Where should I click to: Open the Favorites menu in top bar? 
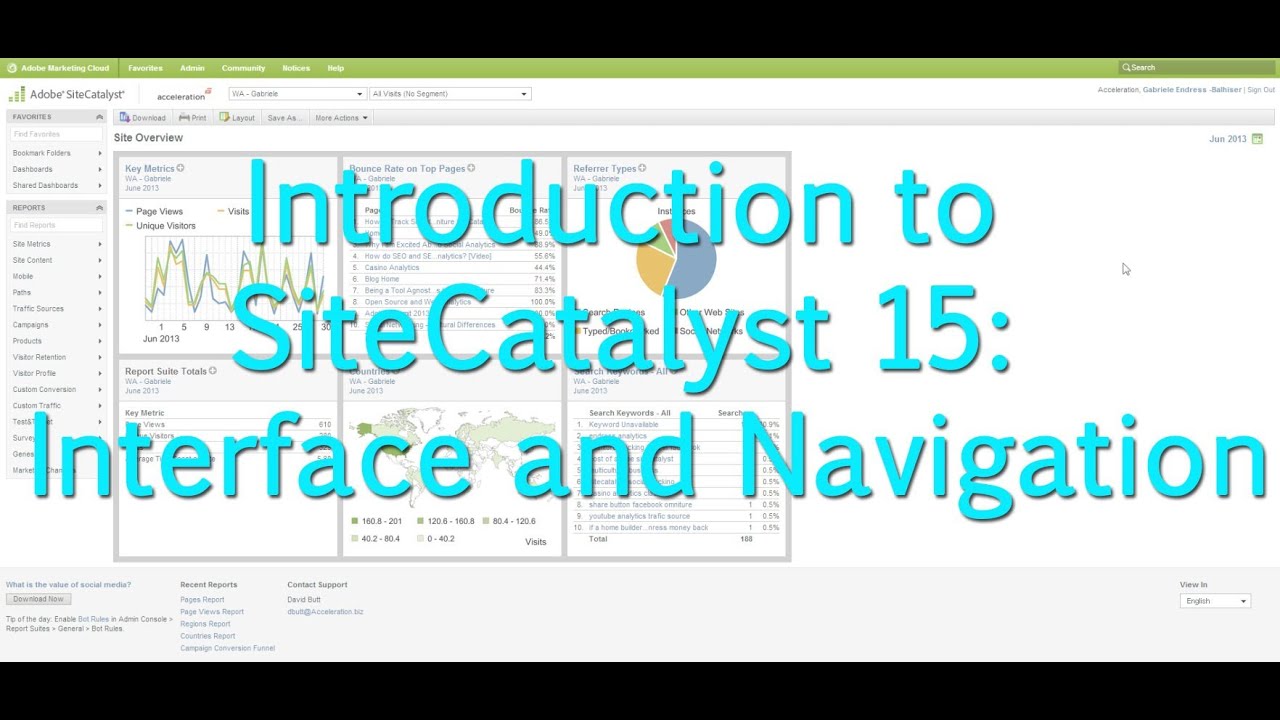click(x=145, y=68)
